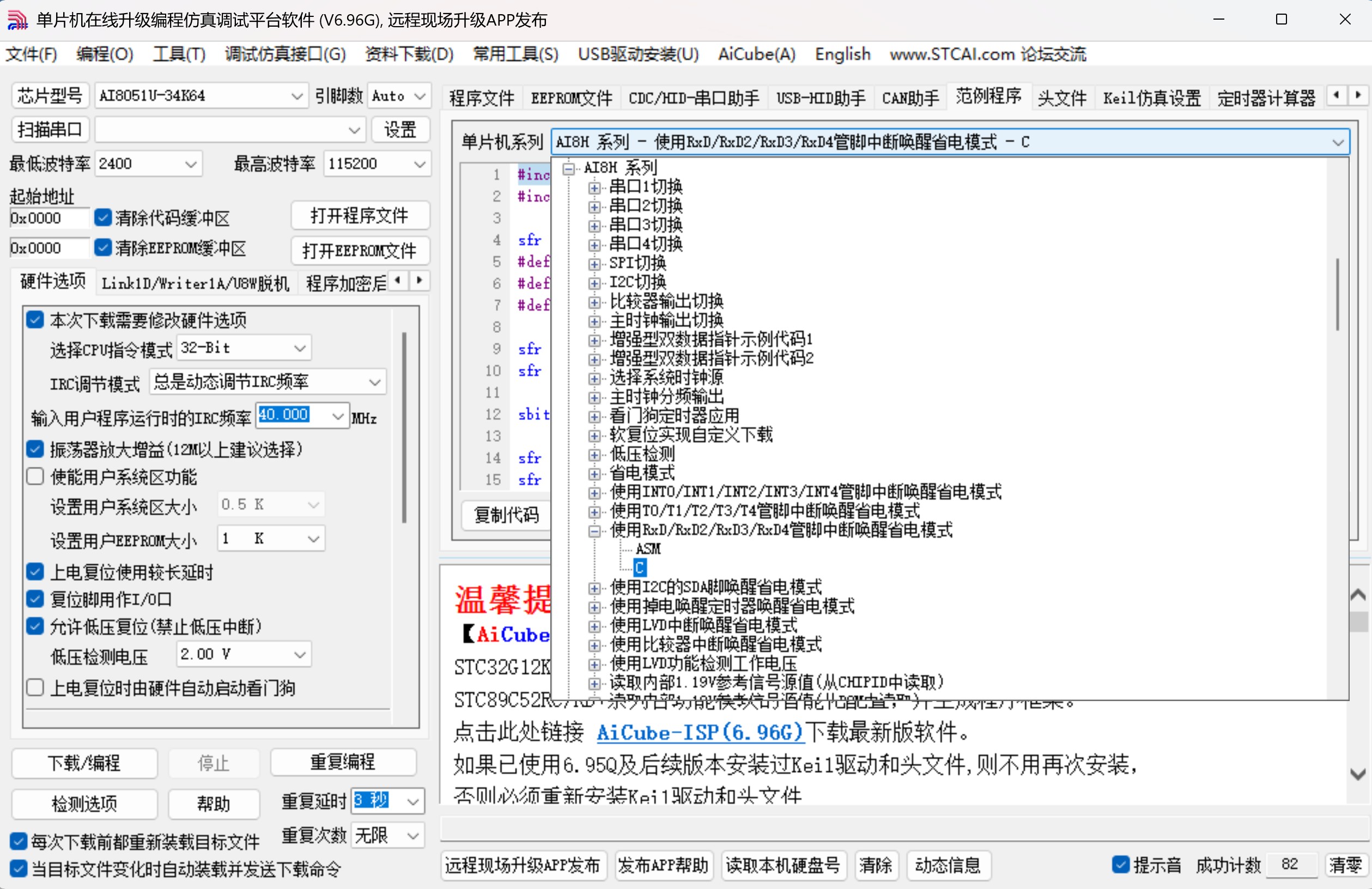Screen dimensions: 1372x889
Task: Click the left arrow beside 程序加密后 tab
Action: [398, 281]
